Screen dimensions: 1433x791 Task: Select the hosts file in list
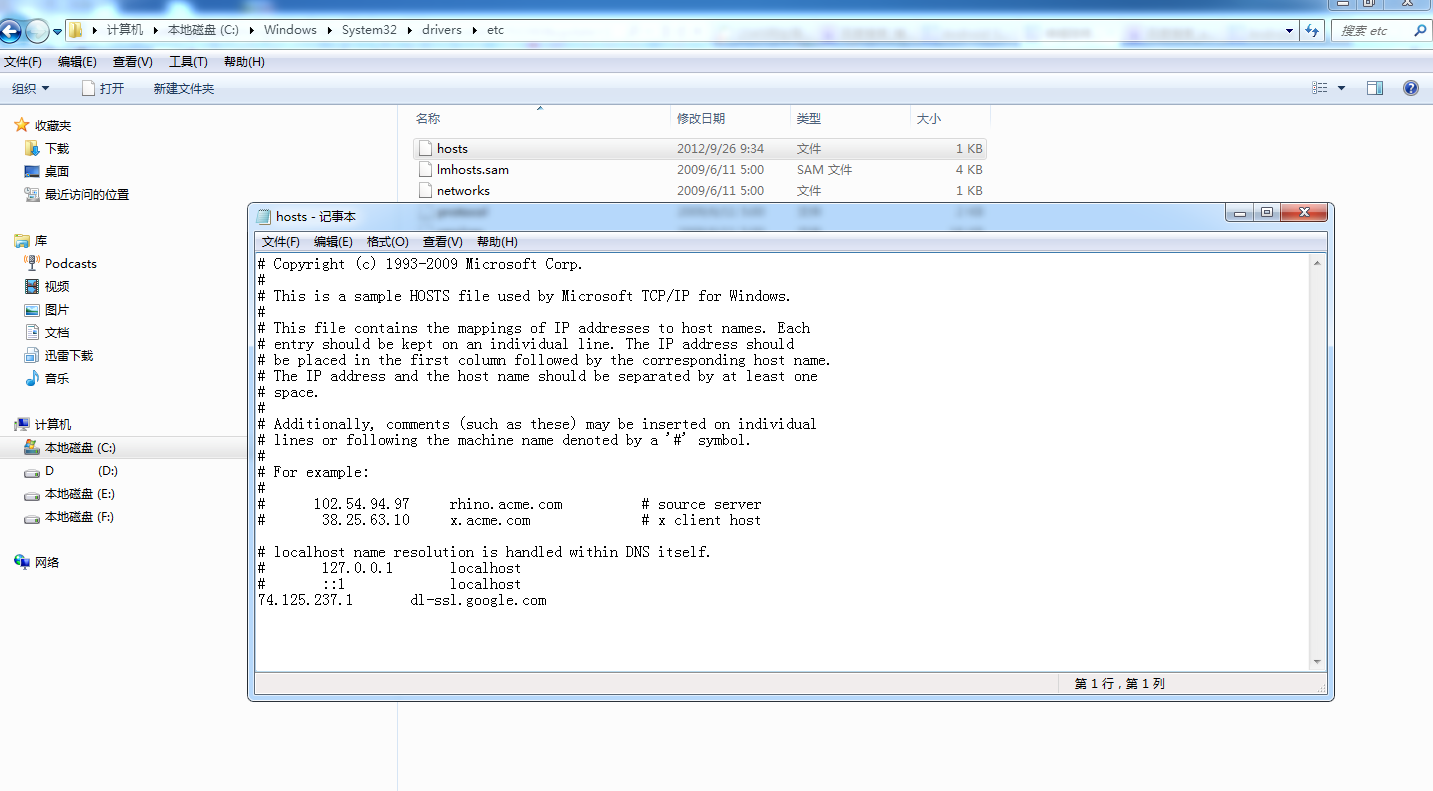tap(699, 148)
